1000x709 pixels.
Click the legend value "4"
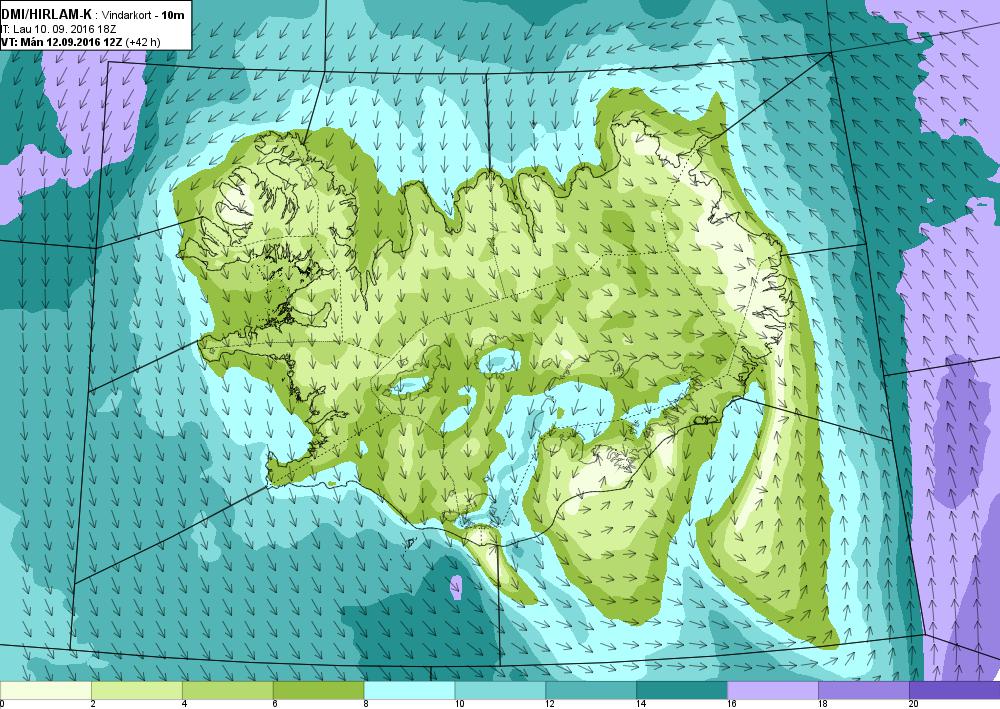tap(184, 704)
